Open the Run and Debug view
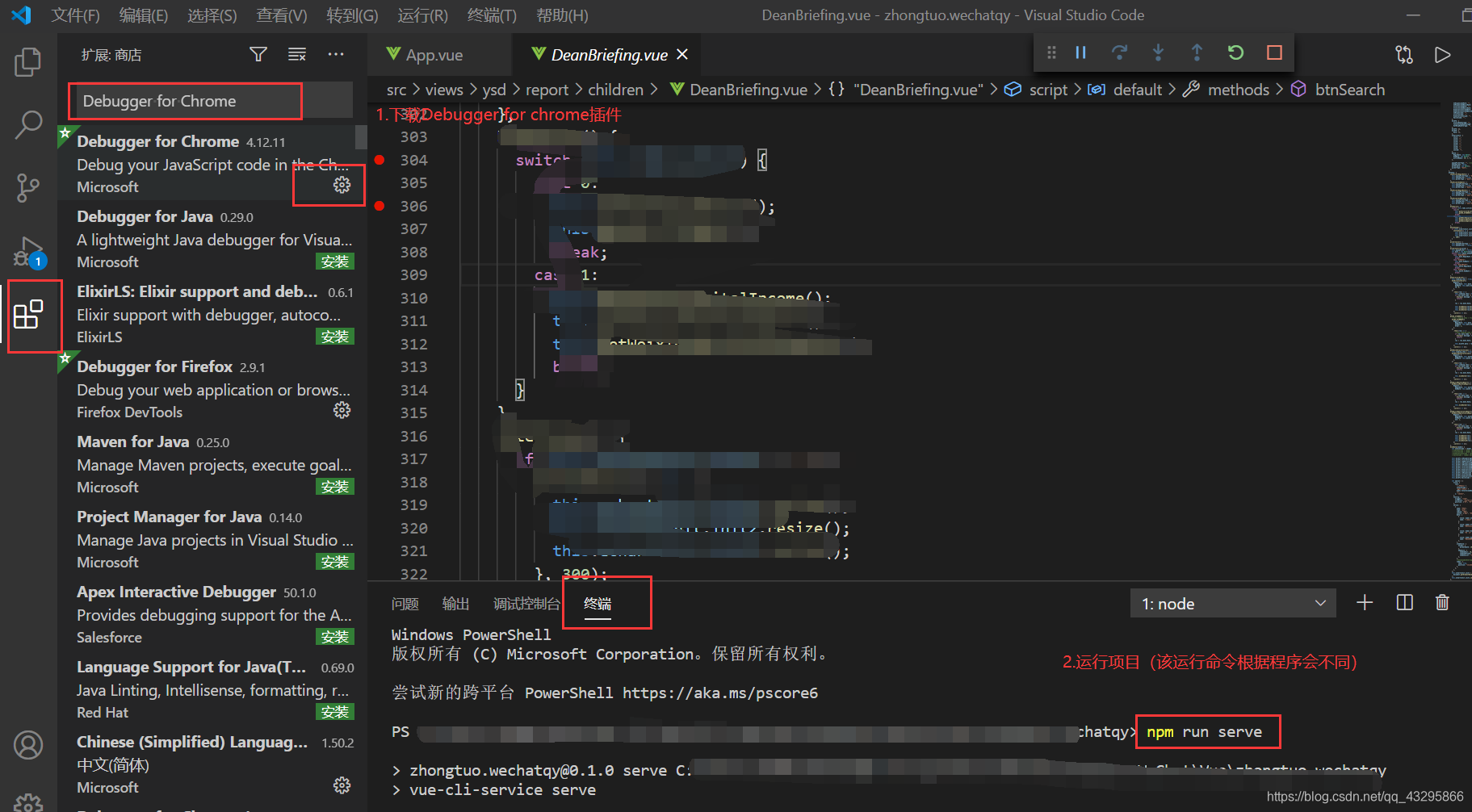This screenshot has height=812, width=1472. click(30, 253)
